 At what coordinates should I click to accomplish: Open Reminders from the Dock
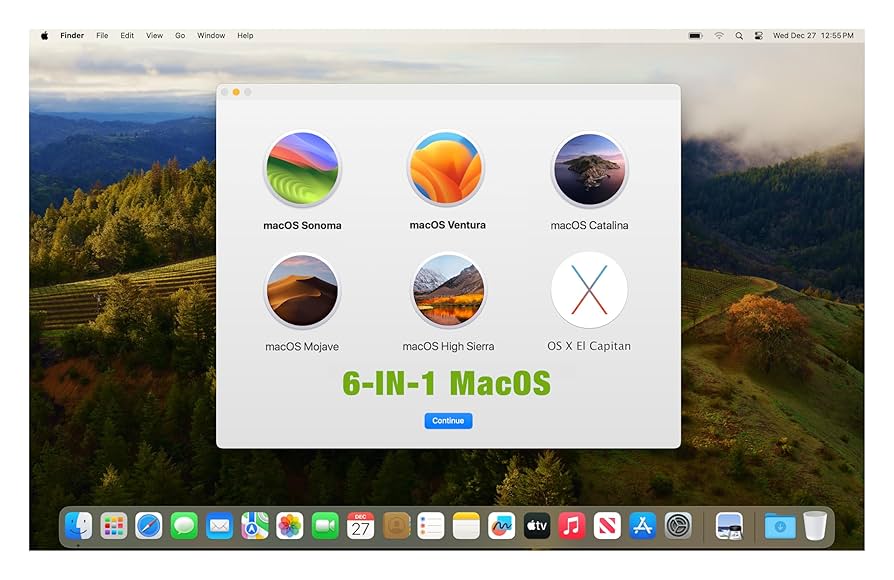pos(431,525)
